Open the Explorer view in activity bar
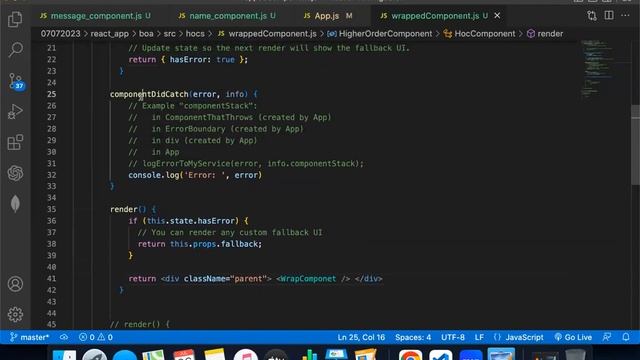 (x=15, y=19)
